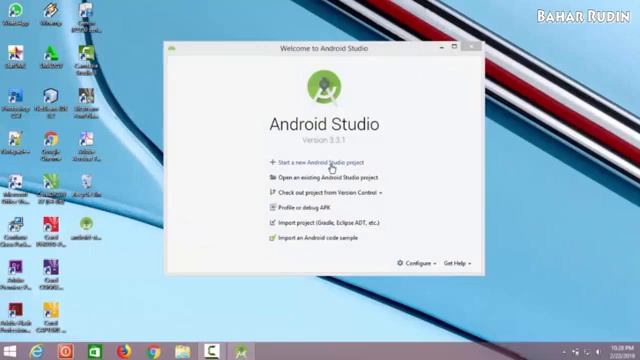Select the green letter A desktop shortcut

point(51,57)
